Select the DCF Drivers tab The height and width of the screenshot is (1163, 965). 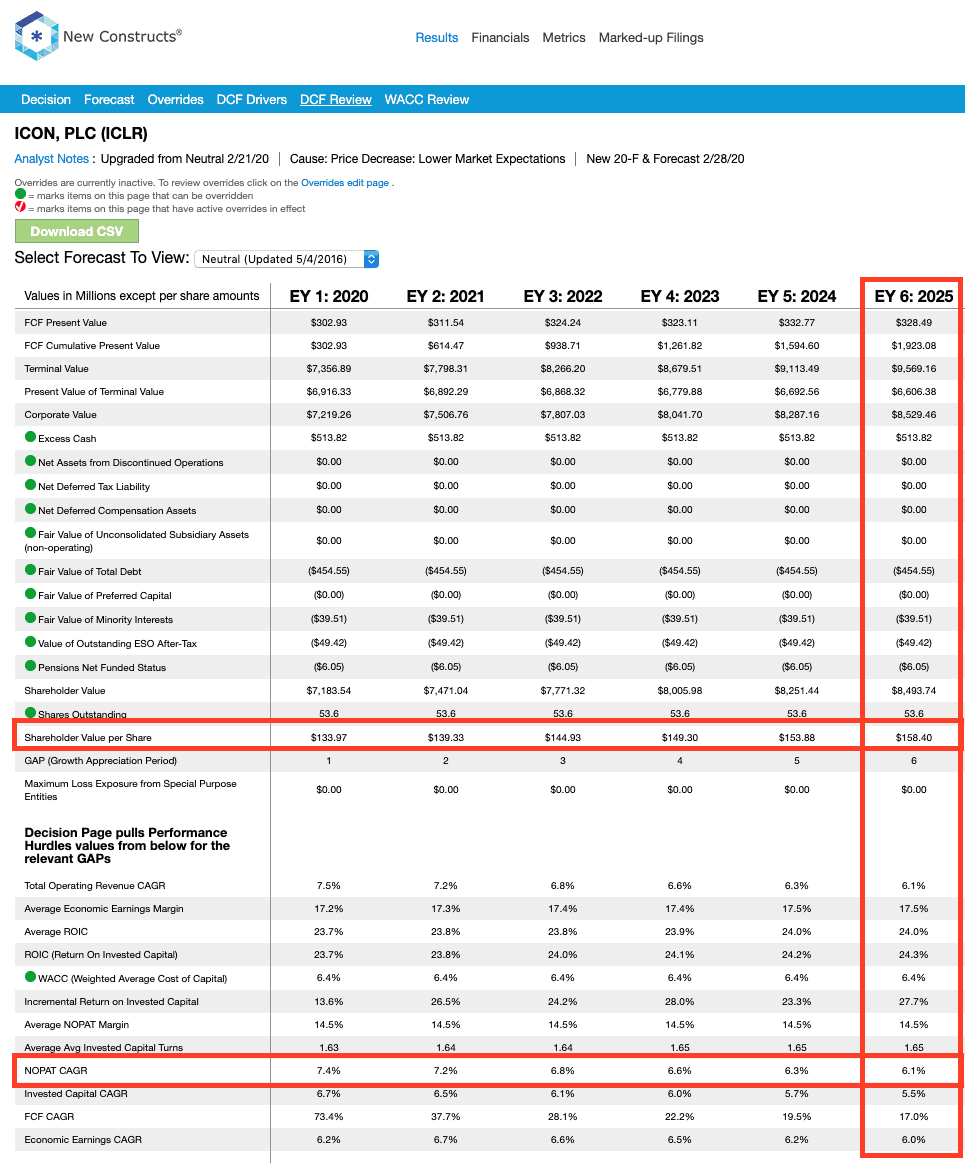251,99
